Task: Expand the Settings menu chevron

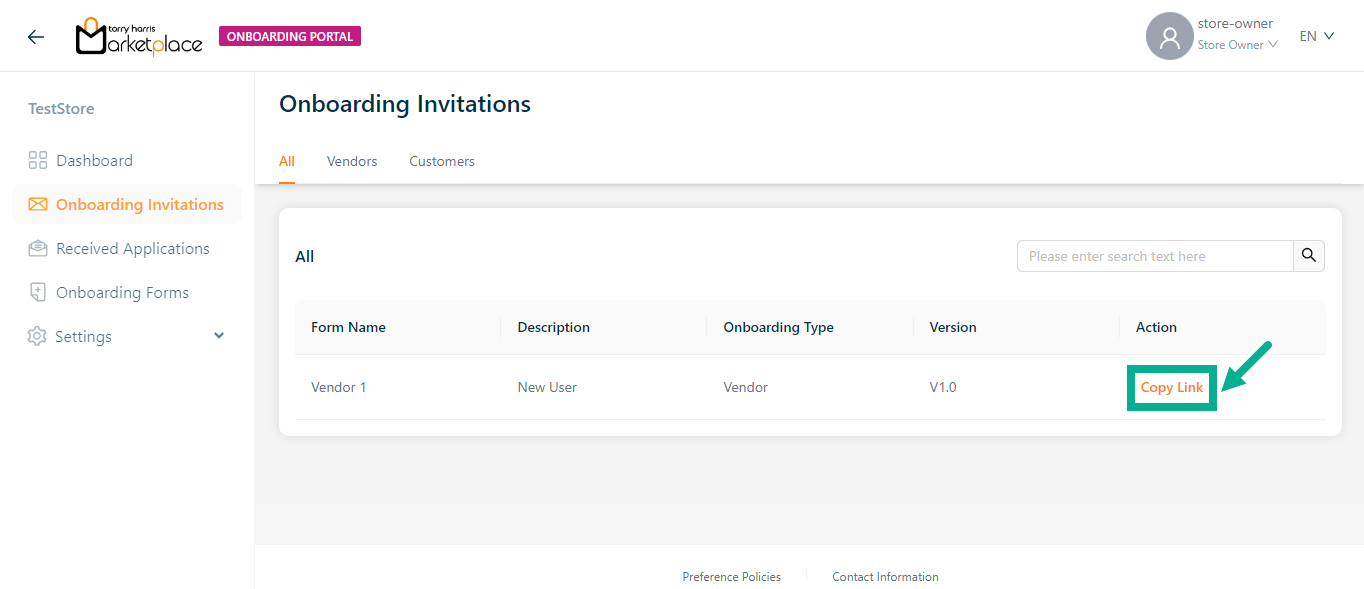Action: click(219, 336)
